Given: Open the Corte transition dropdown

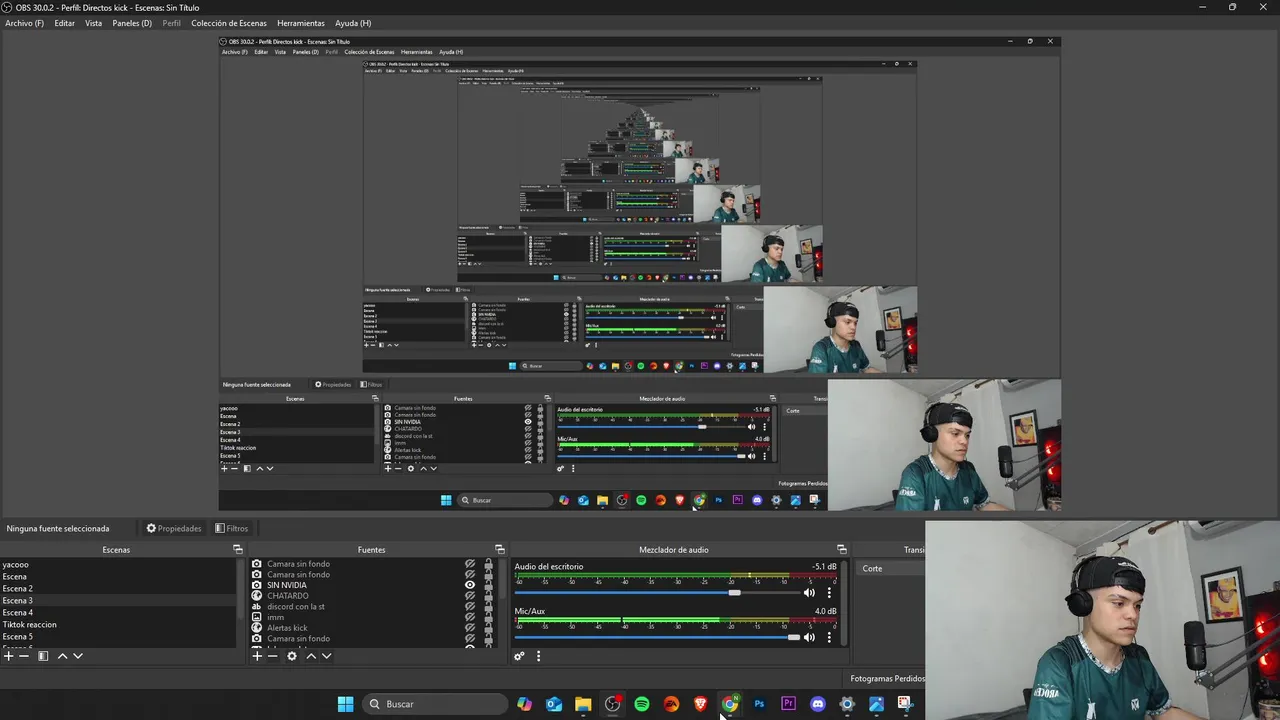Looking at the screenshot, I should (x=890, y=568).
